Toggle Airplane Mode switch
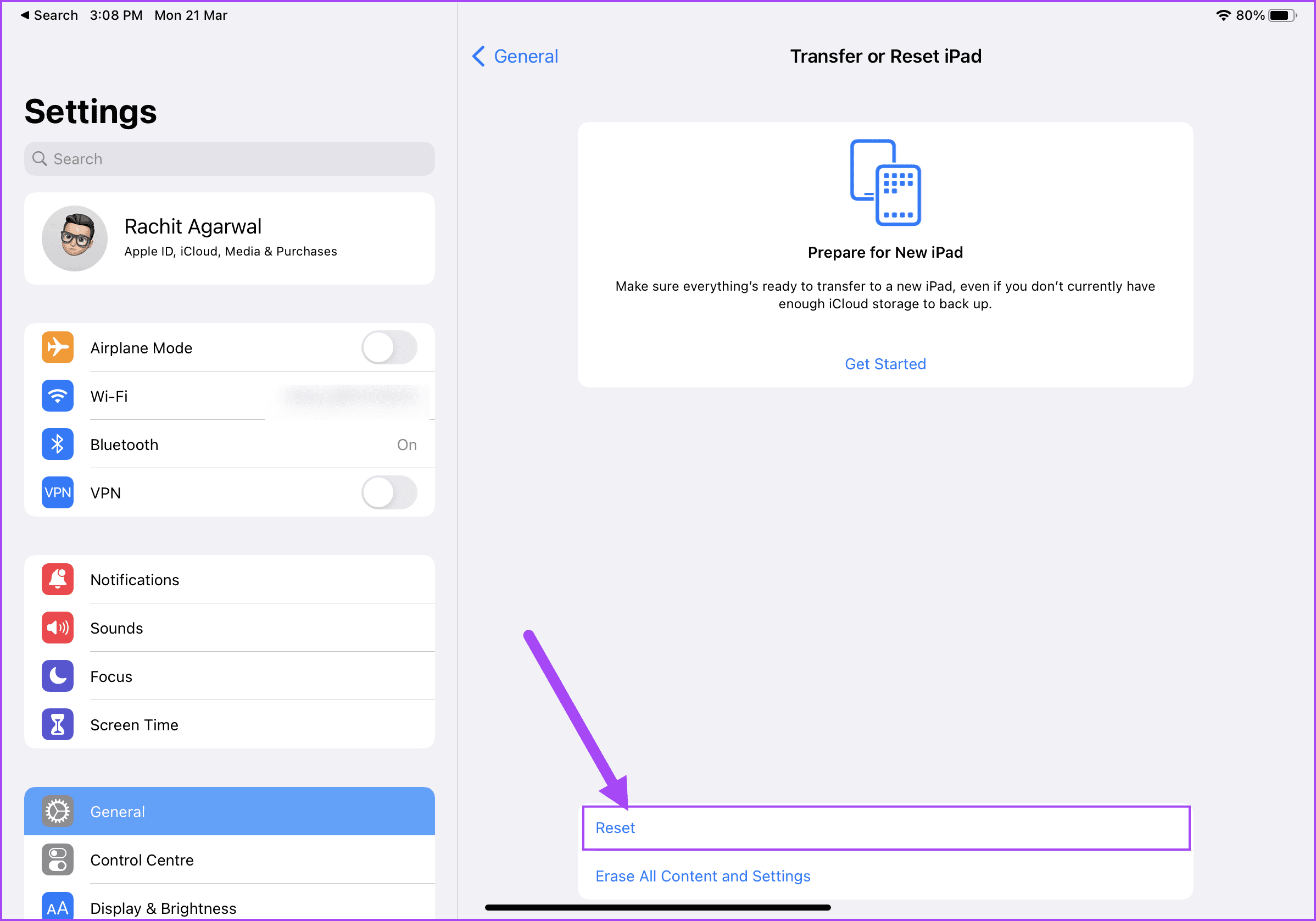 click(x=389, y=347)
